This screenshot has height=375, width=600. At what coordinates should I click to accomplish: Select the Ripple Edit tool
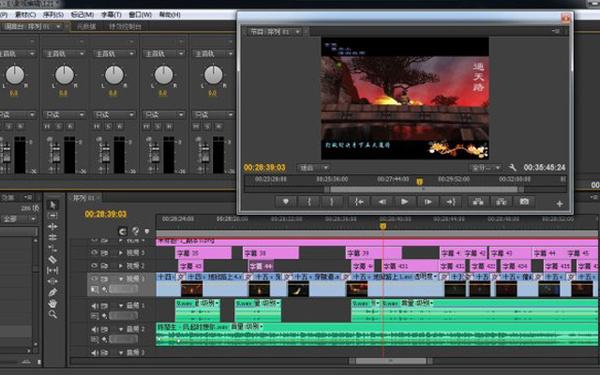pyautogui.click(x=53, y=227)
